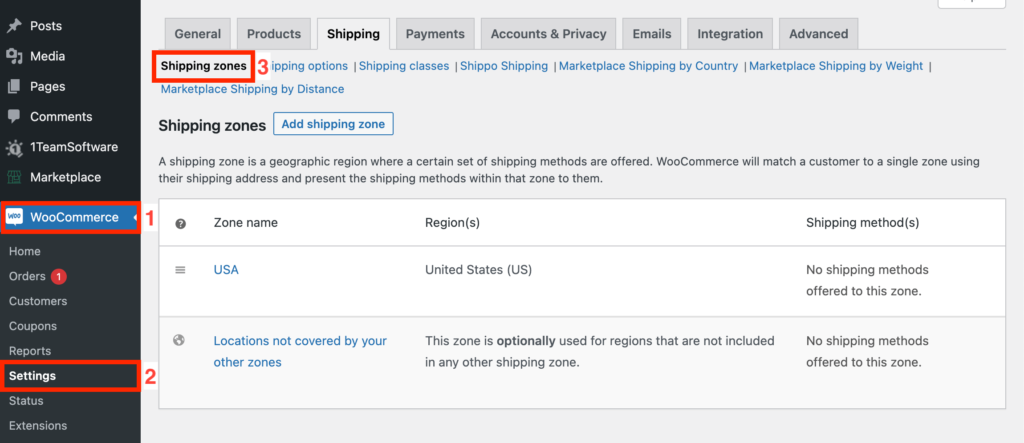Go to Marketplace Shipping by Distance
Screen dimensions: 1024x443
(252, 89)
